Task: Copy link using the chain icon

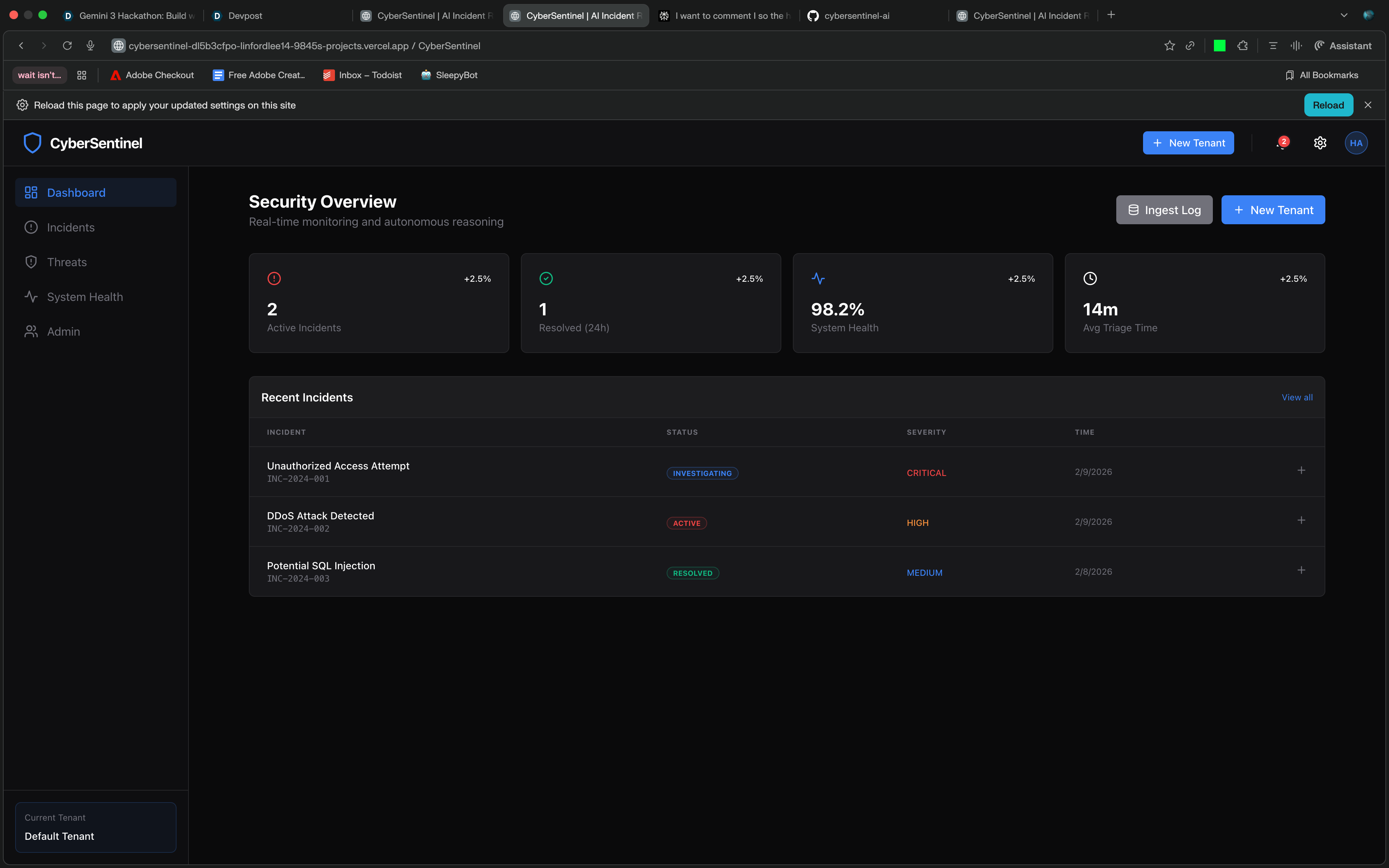Action: coord(1190,46)
